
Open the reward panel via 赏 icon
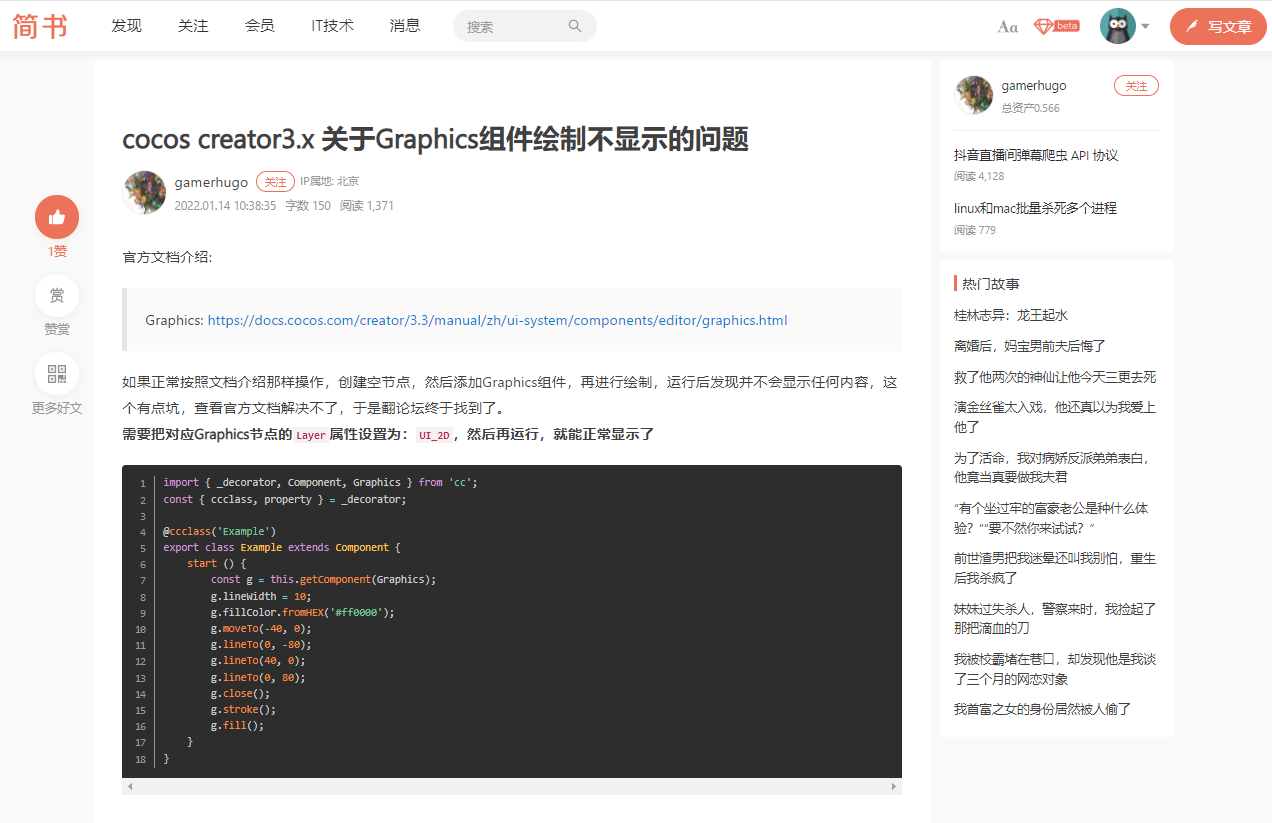click(x=57, y=295)
